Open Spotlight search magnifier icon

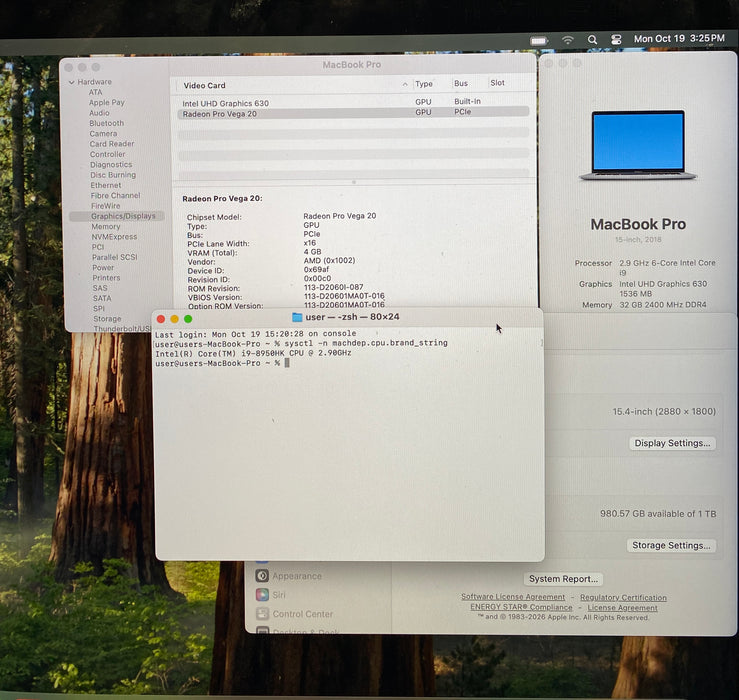click(x=592, y=40)
